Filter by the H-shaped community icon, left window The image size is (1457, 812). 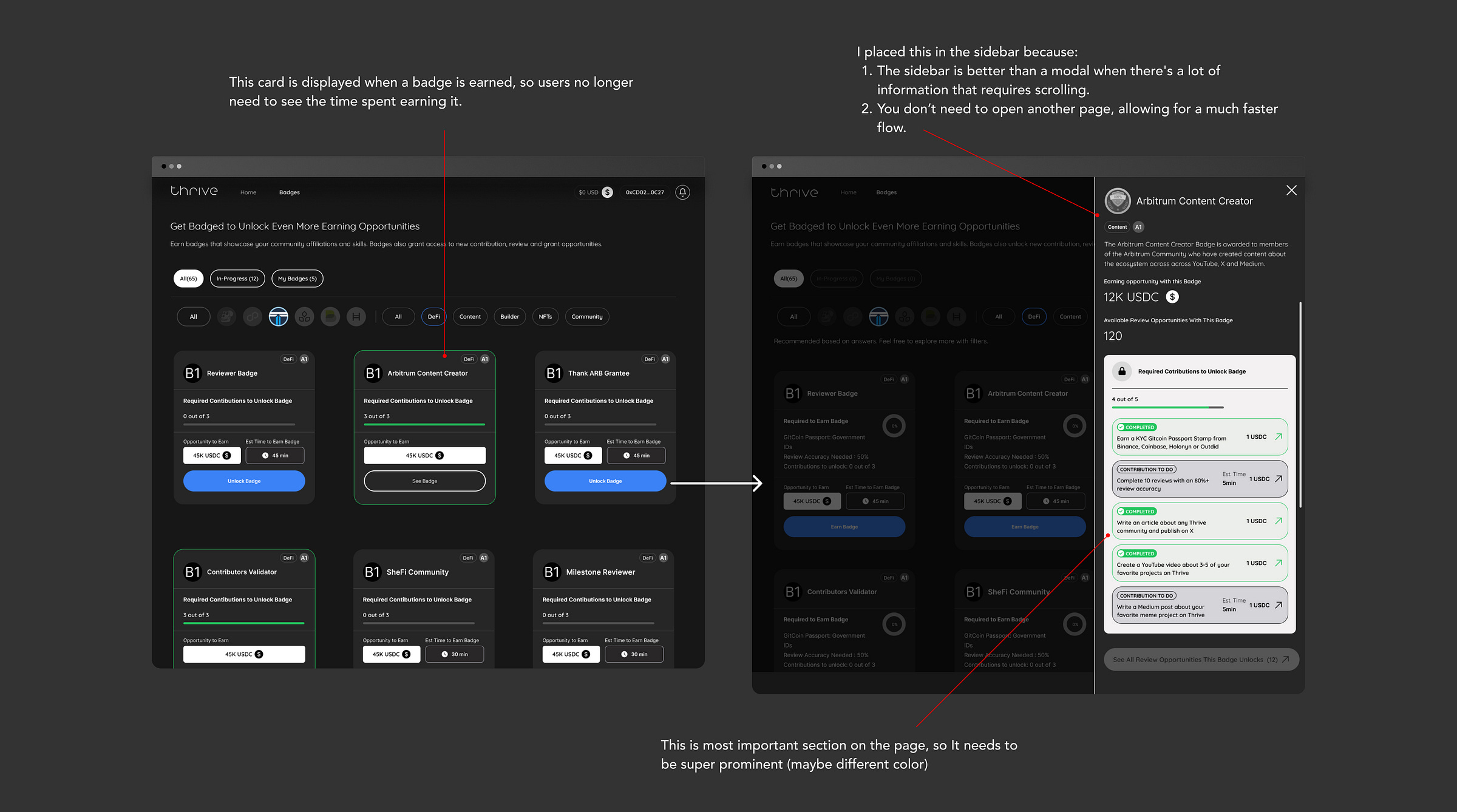pyautogui.click(x=356, y=317)
